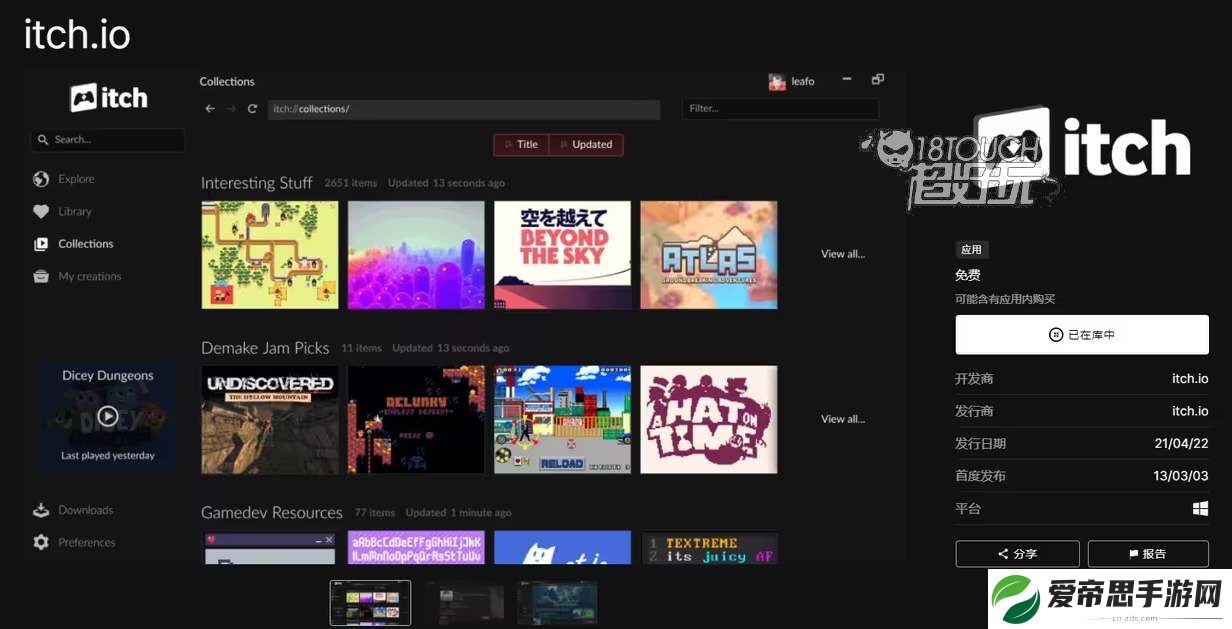
Task: Click the itch logo in the sidebar
Action: click(109, 98)
